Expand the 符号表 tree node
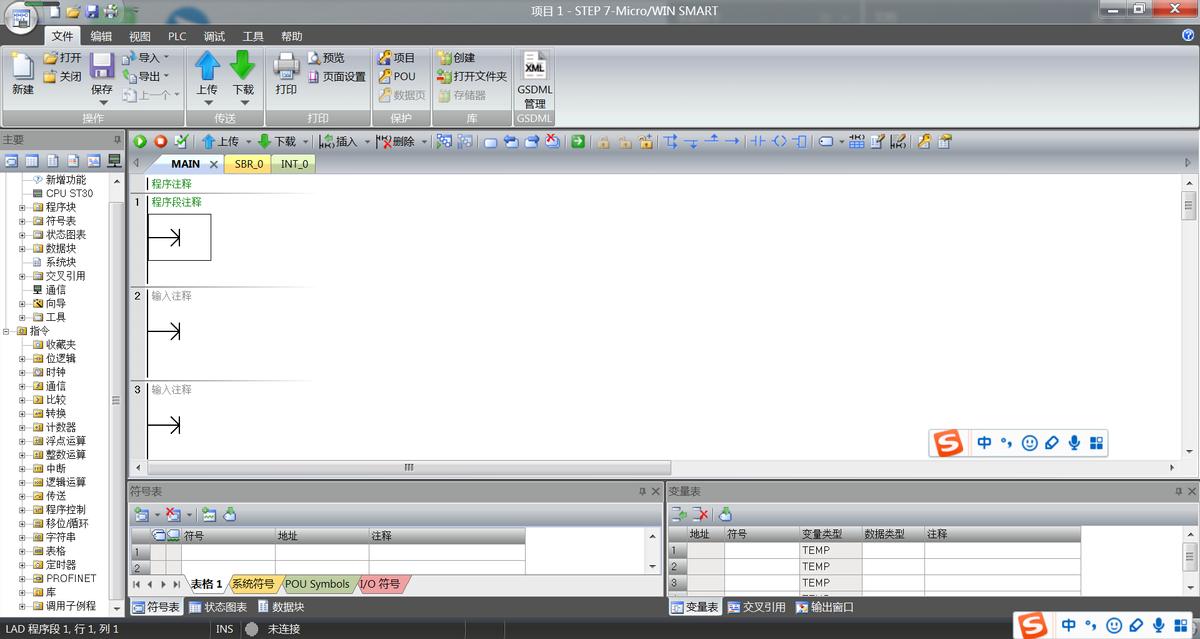 (x=22, y=221)
